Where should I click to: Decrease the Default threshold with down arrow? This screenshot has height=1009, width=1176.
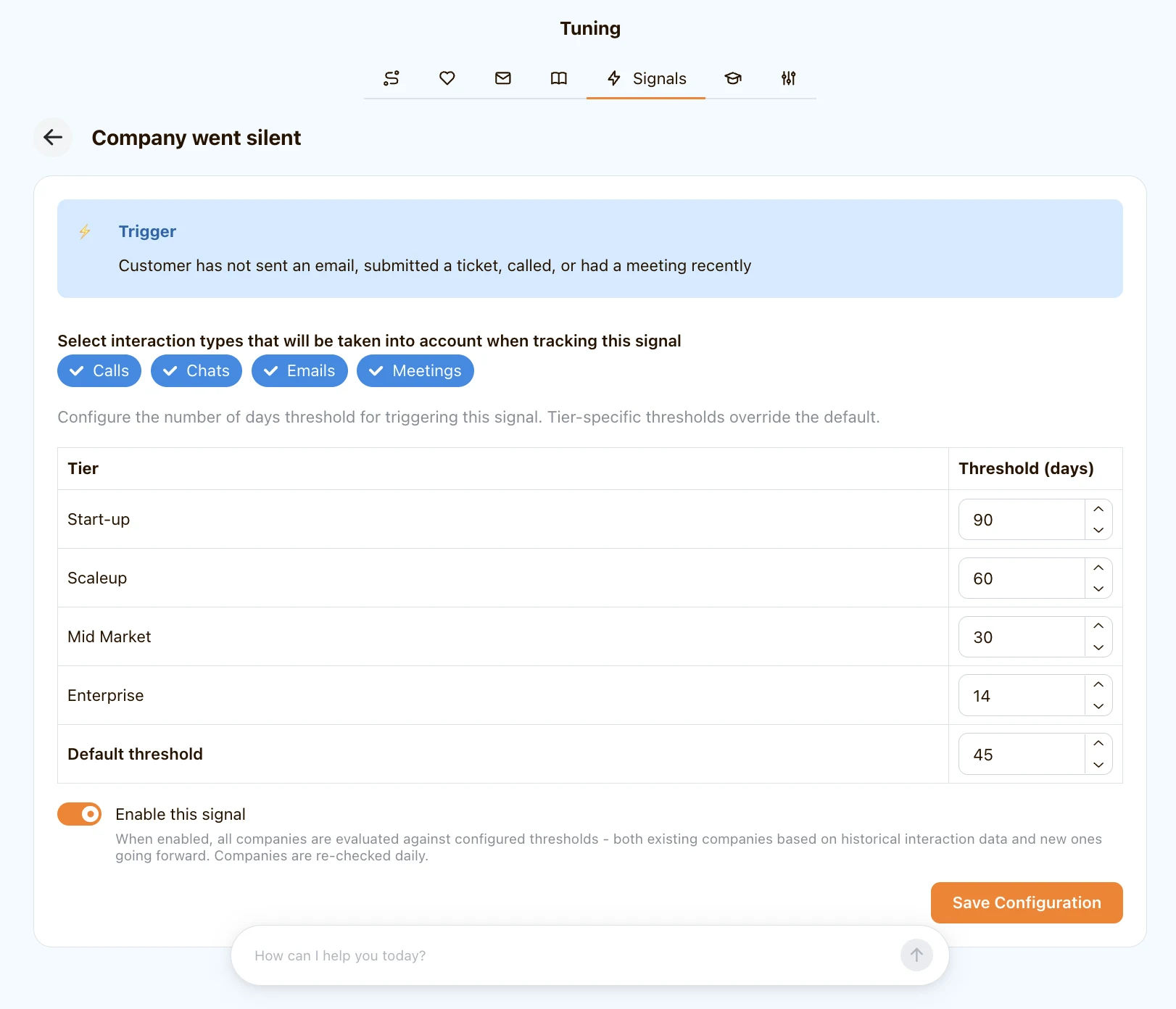click(1098, 765)
